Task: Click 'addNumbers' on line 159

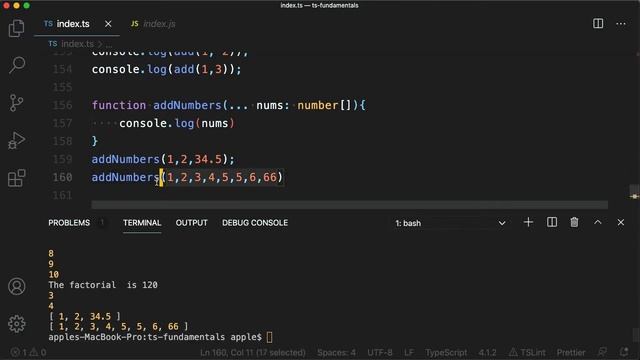Action: point(126,159)
